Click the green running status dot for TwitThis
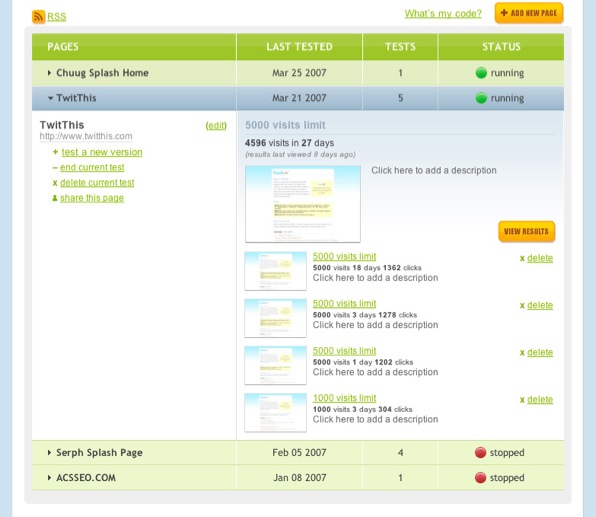Viewport: 596px width, 517px height. tap(481, 98)
